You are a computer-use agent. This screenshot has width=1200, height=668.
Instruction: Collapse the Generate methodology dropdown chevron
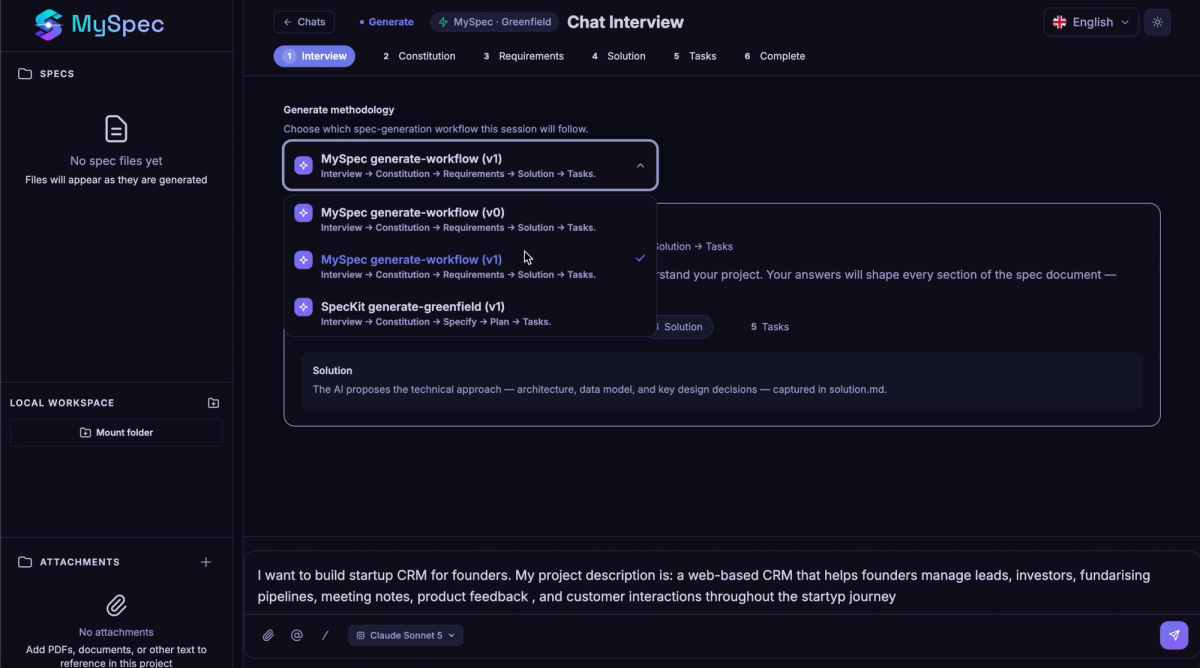pyautogui.click(x=640, y=166)
